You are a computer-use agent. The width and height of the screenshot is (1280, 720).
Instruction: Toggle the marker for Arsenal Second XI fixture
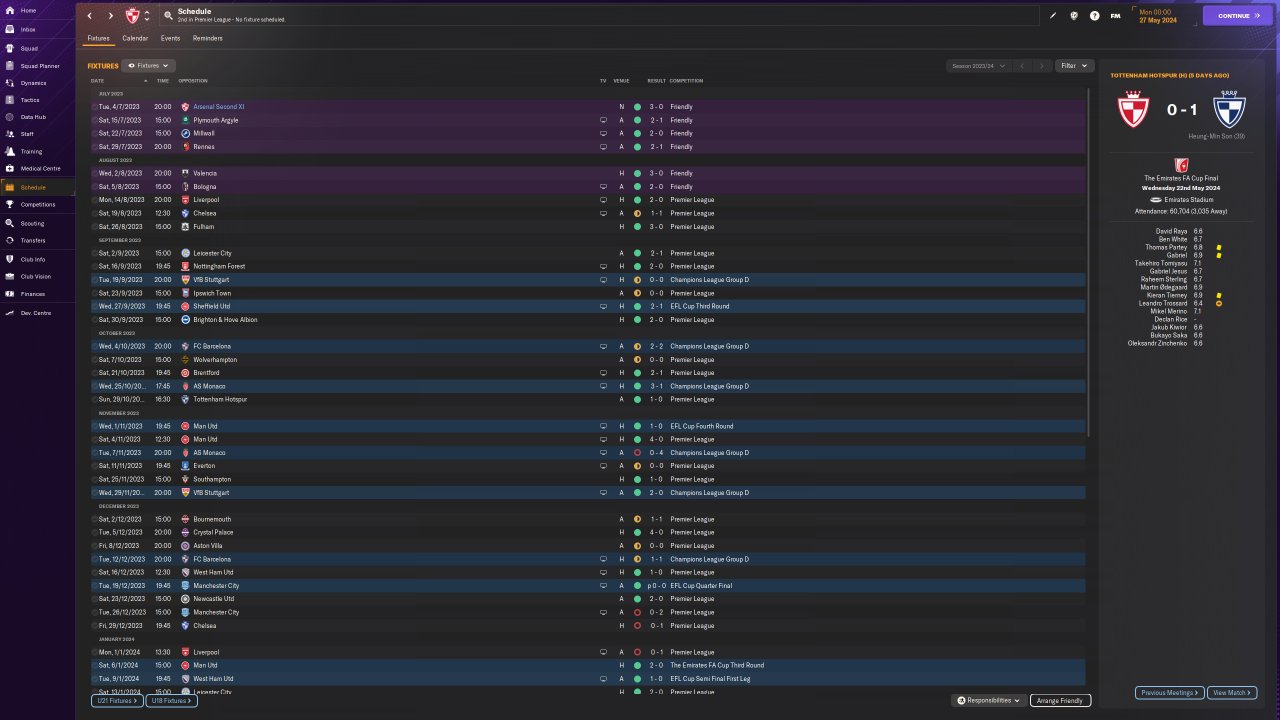click(x=95, y=107)
